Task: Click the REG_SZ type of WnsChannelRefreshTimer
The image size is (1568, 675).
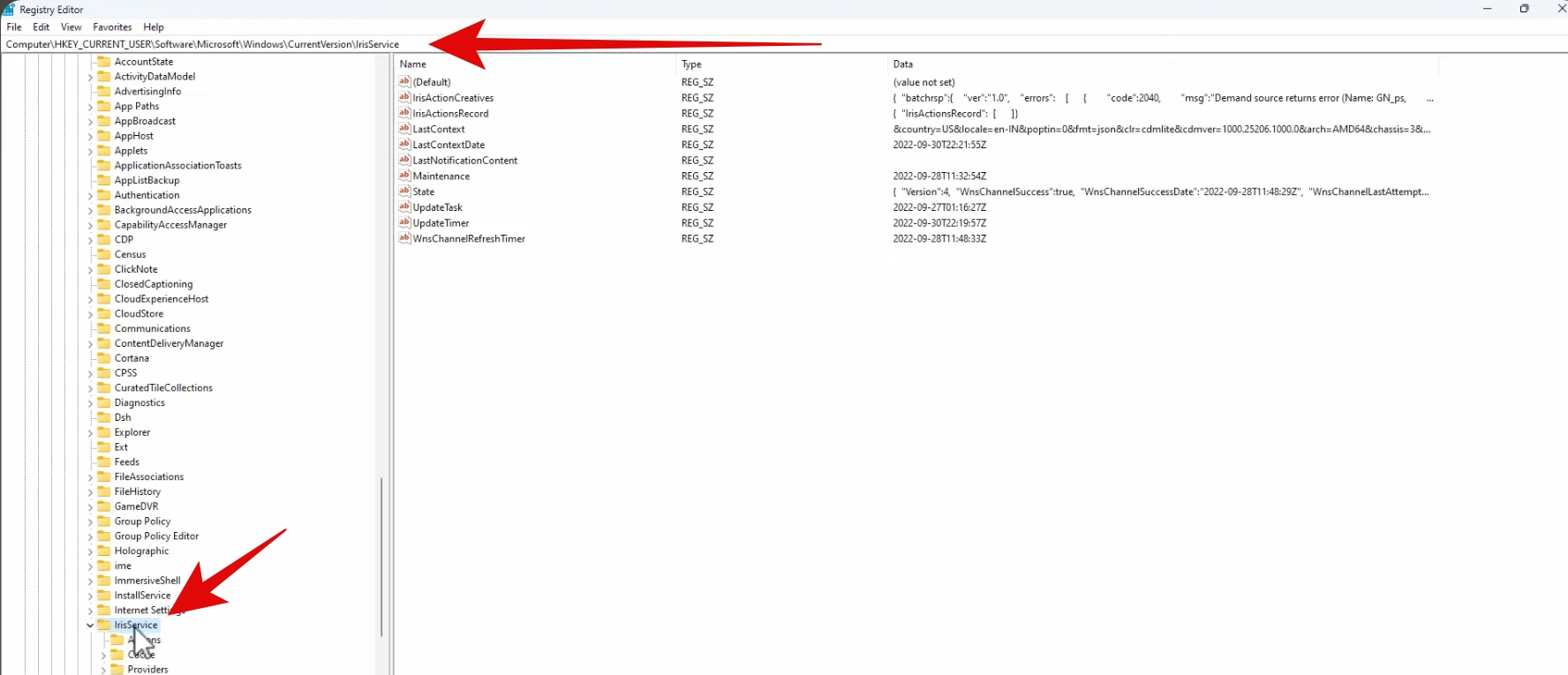Action: click(697, 238)
